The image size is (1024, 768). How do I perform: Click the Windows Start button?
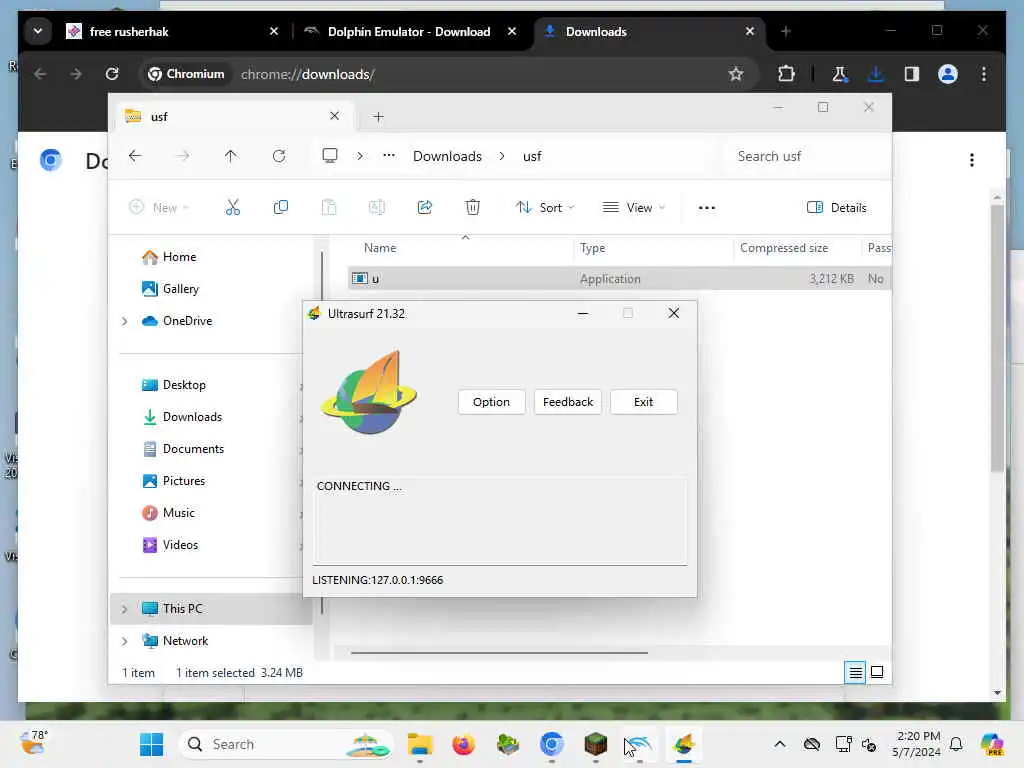point(152,744)
